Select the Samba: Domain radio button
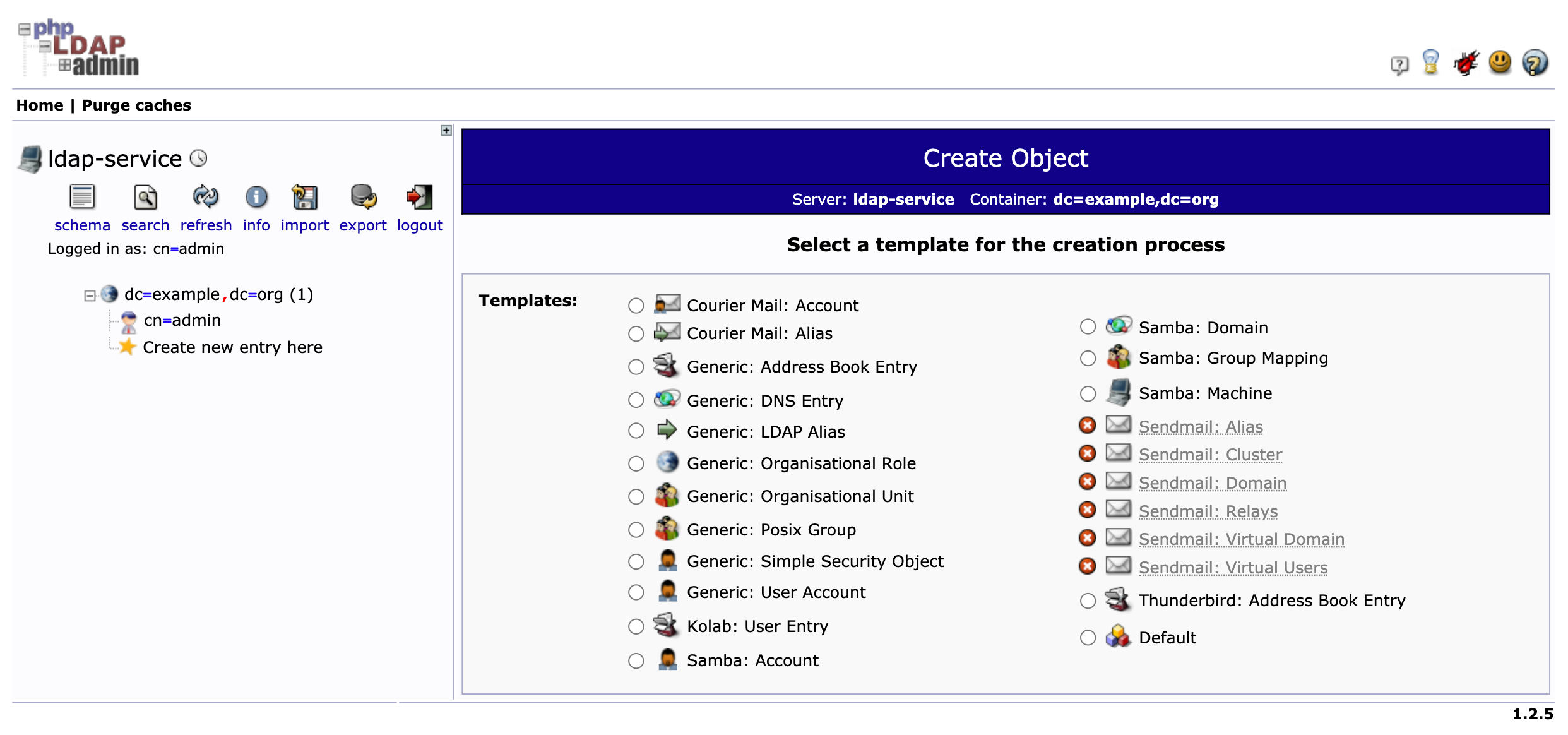Screen dimensions: 1568x735 click(1088, 326)
